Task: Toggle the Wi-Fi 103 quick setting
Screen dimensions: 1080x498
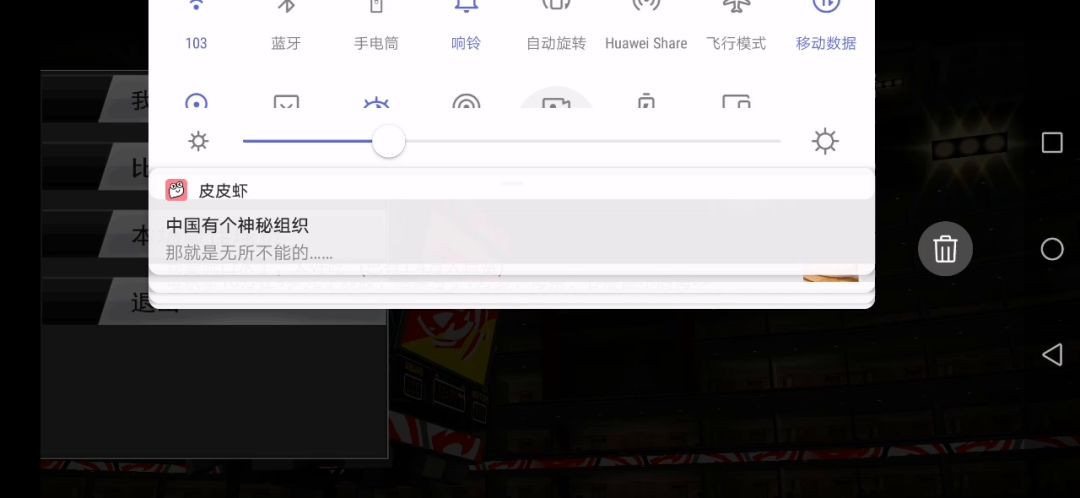Action: 196,28
